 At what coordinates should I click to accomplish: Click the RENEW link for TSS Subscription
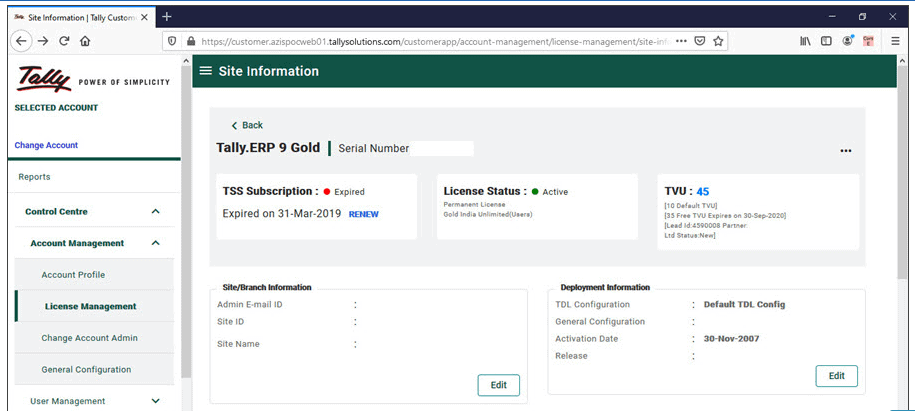pos(363,214)
